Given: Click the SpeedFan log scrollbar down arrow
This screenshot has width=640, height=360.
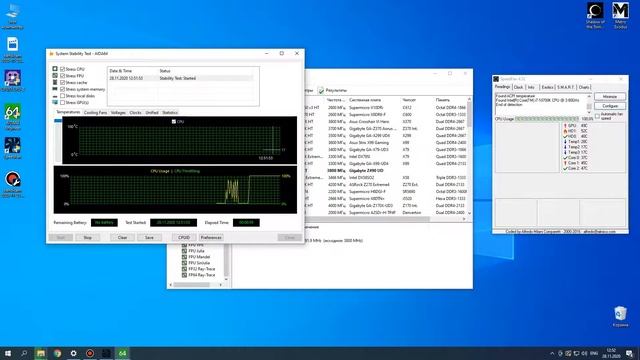Looking at the screenshot, I should click(589, 112).
